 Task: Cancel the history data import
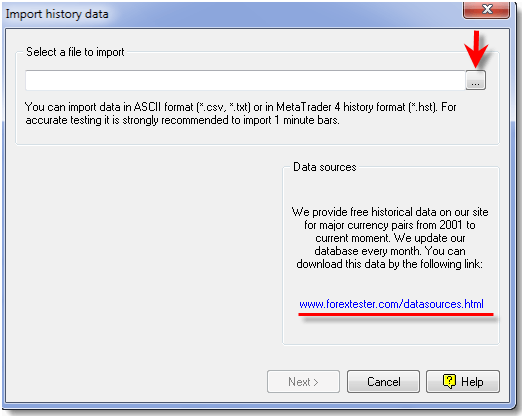point(383,381)
